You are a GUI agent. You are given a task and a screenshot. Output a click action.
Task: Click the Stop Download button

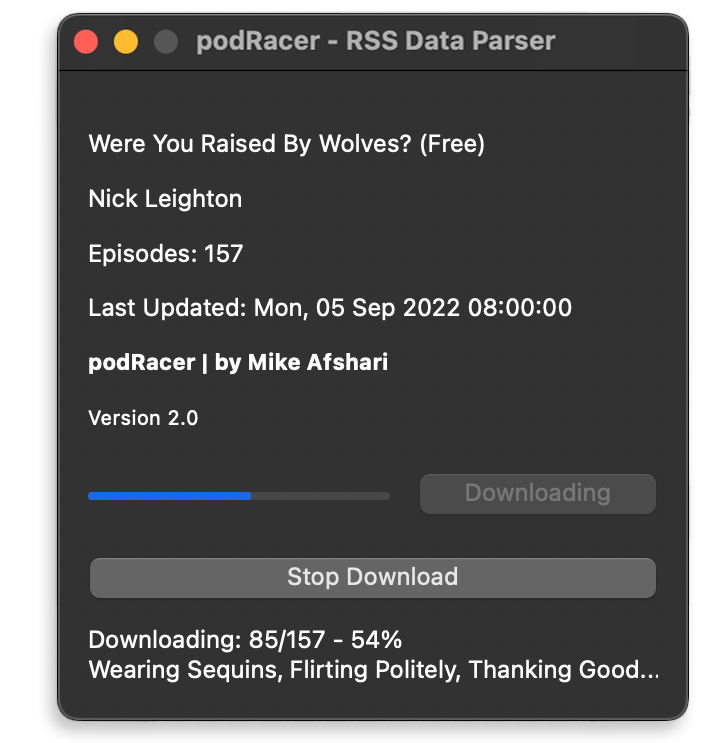click(x=373, y=578)
